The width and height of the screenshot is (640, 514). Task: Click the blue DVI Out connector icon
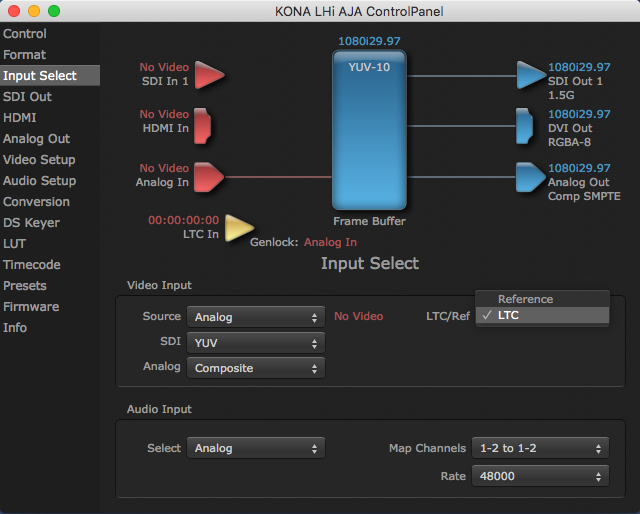(524, 126)
